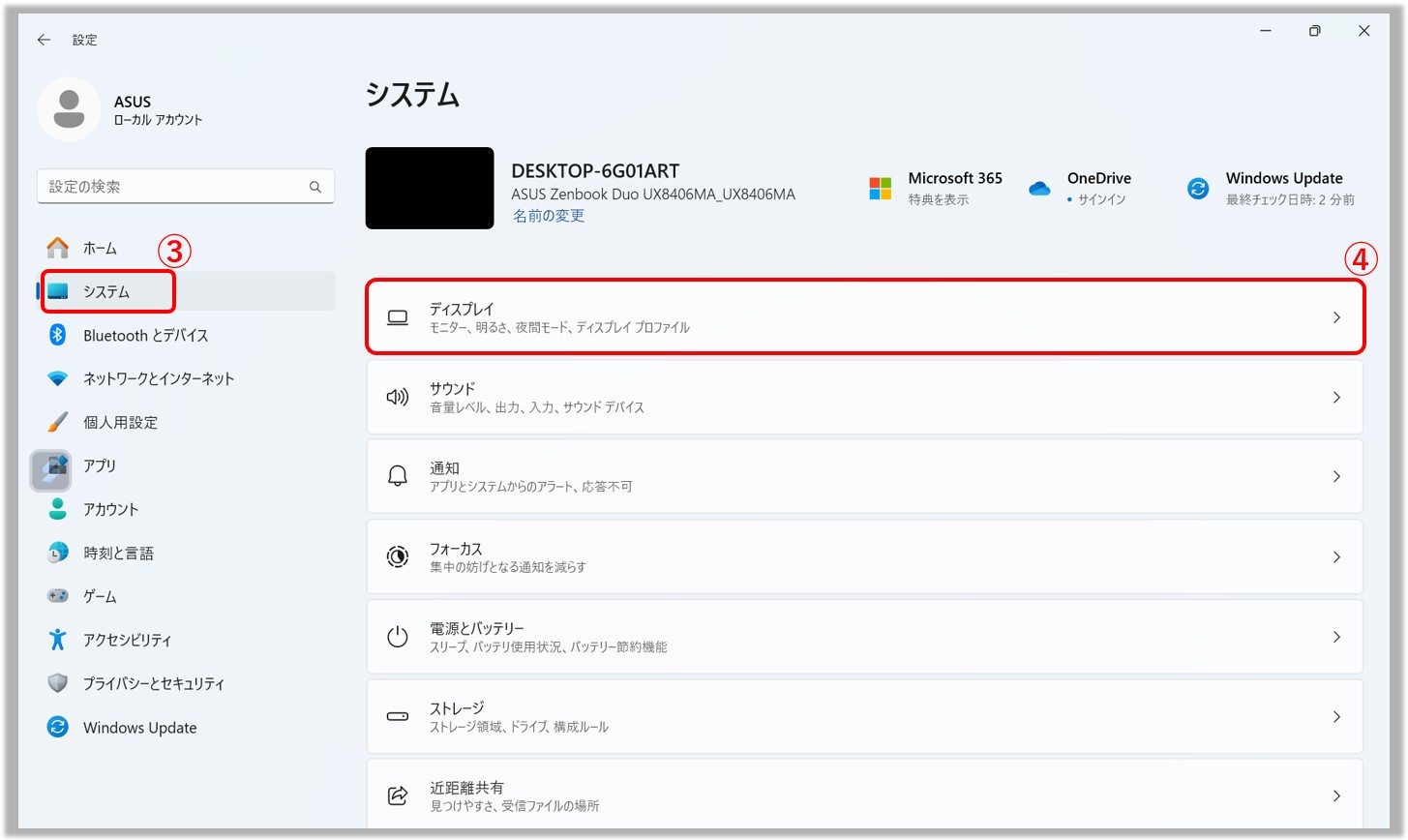Screen dimensions: 1408x840
Task: Open 個人用設定 category
Action: click(187, 422)
